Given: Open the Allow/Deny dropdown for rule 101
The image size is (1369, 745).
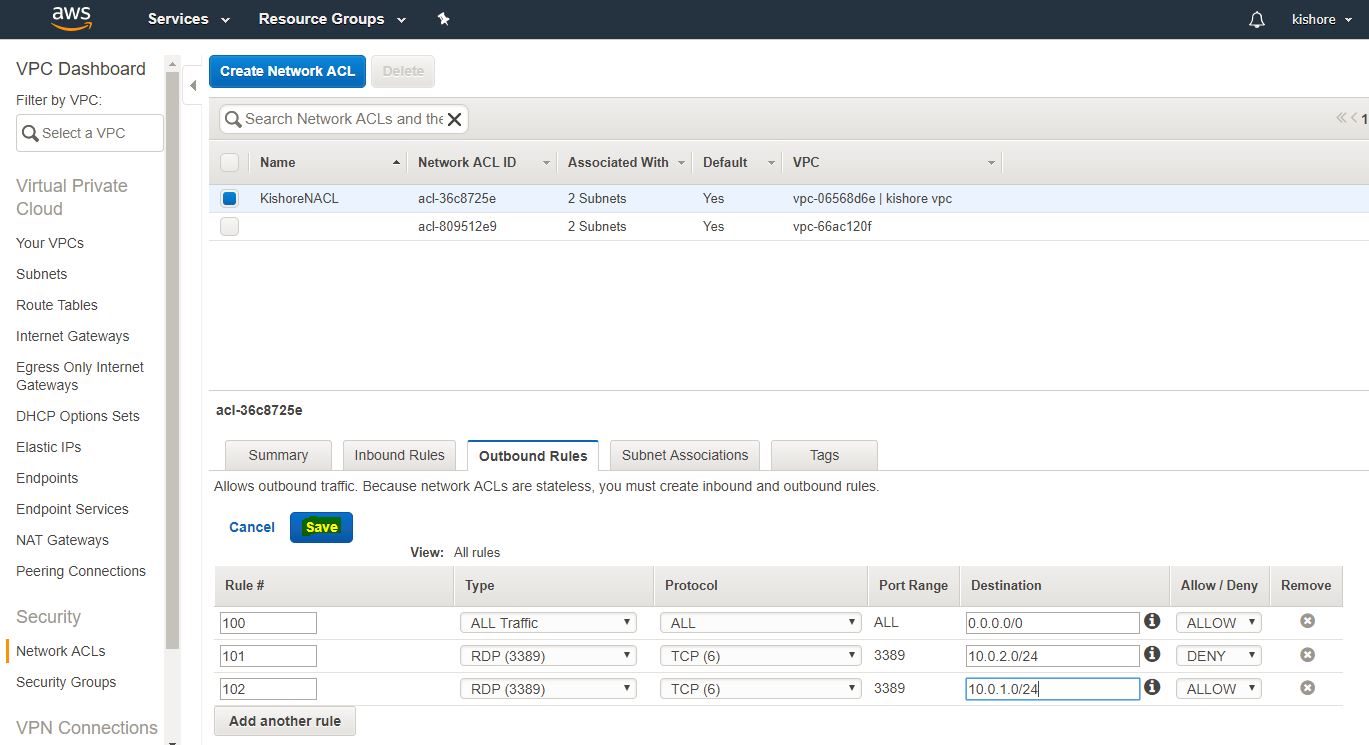Looking at the screenshot, I should 1218,656.
